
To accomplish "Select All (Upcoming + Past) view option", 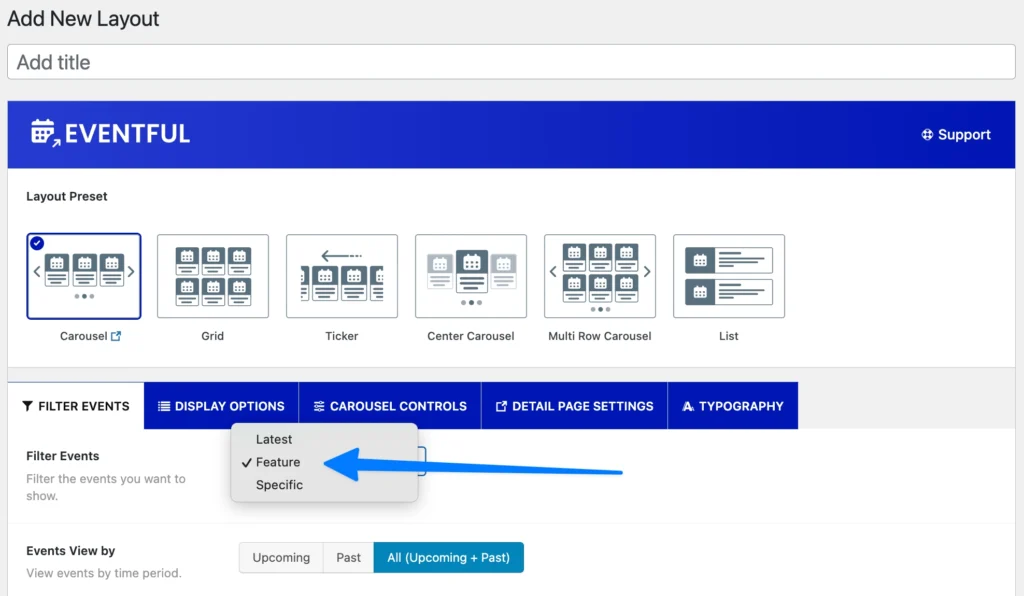I will point(449,557).
